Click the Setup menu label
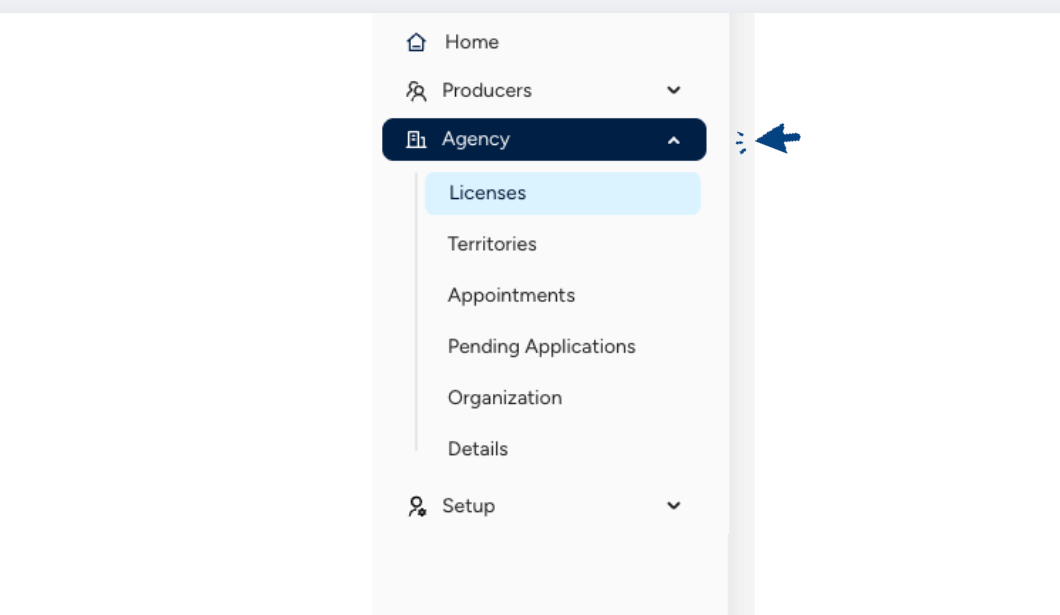 coord(468,506)
